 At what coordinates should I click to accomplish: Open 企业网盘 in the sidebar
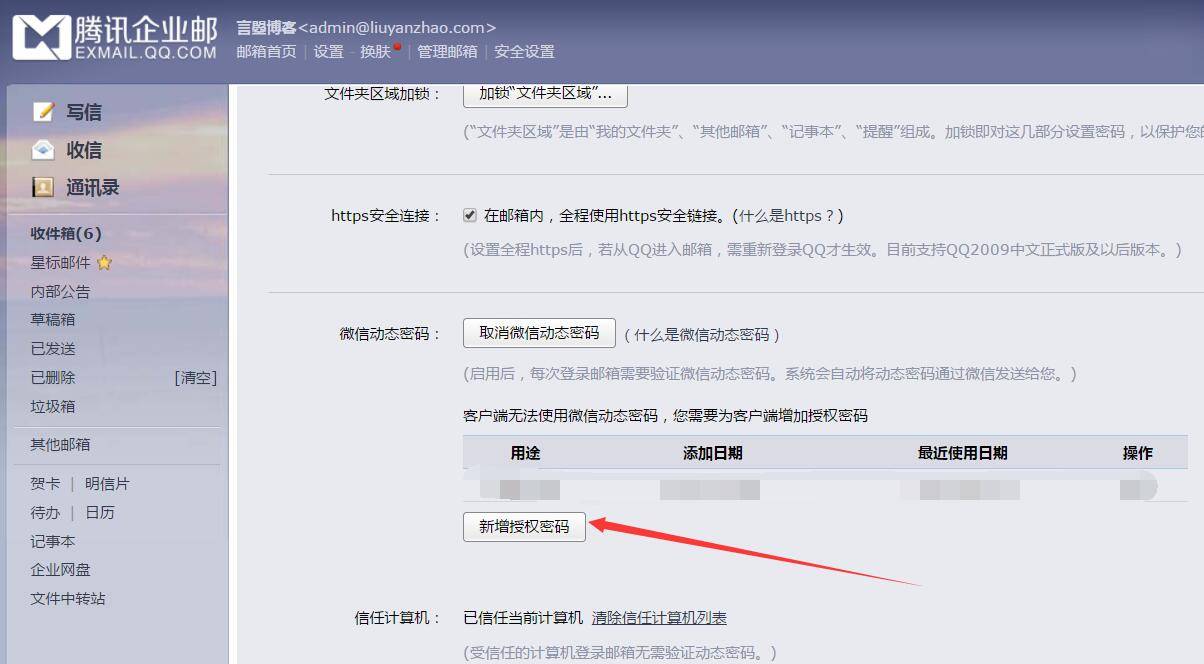pyautogui.click(x=60, y=569)
